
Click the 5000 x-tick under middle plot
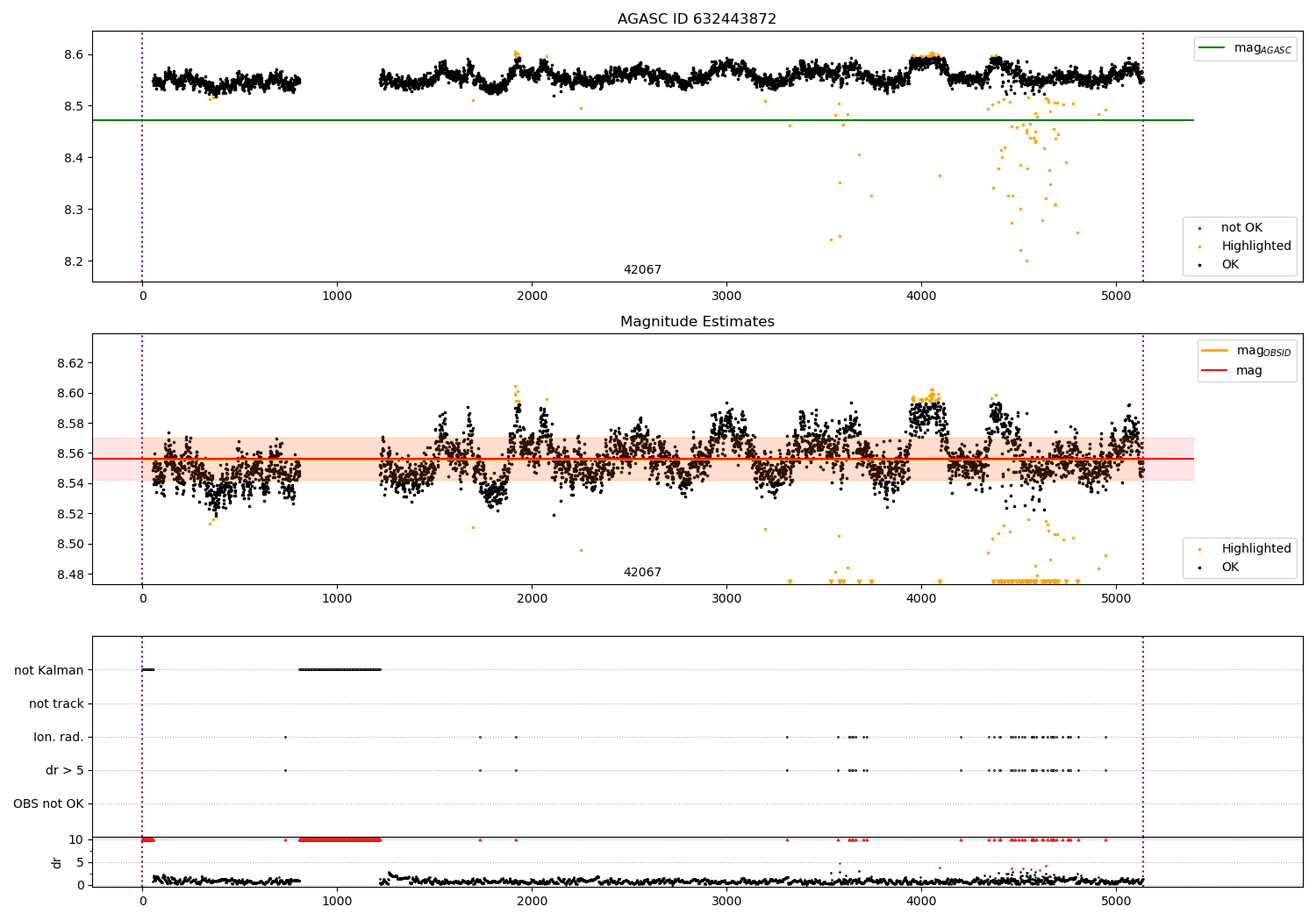tap(1116, 598)
